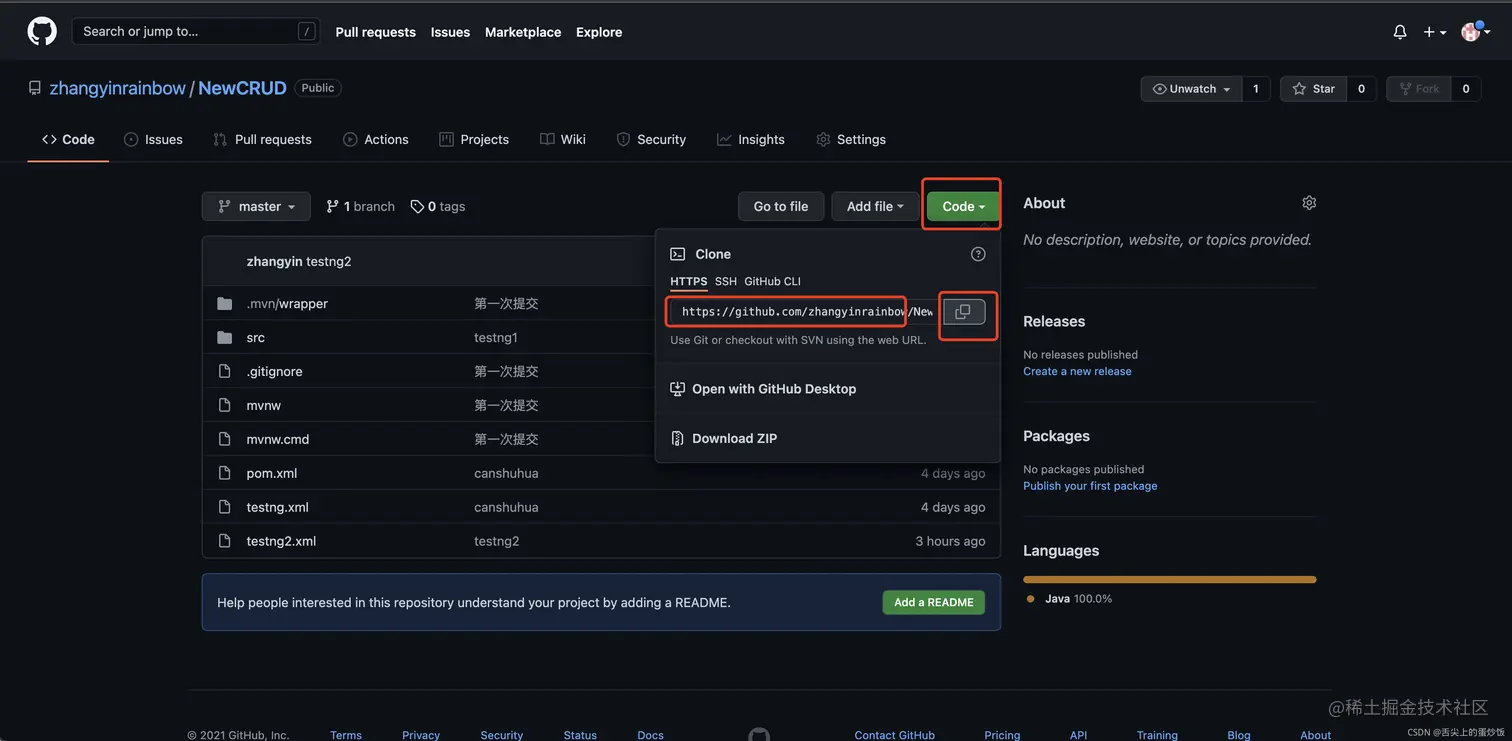Image resolution: width=1512 pixels, height=741 pixels.
Task: Open the zhangyinrainbow profile link
Action: pos(117,88)
